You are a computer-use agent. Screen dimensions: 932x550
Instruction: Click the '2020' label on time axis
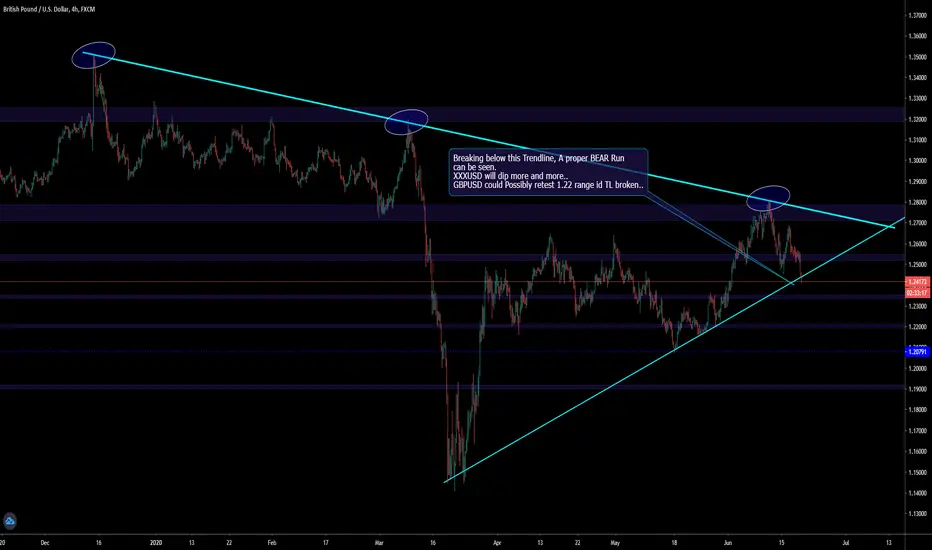pyautogui.click(x=156, y=542)
